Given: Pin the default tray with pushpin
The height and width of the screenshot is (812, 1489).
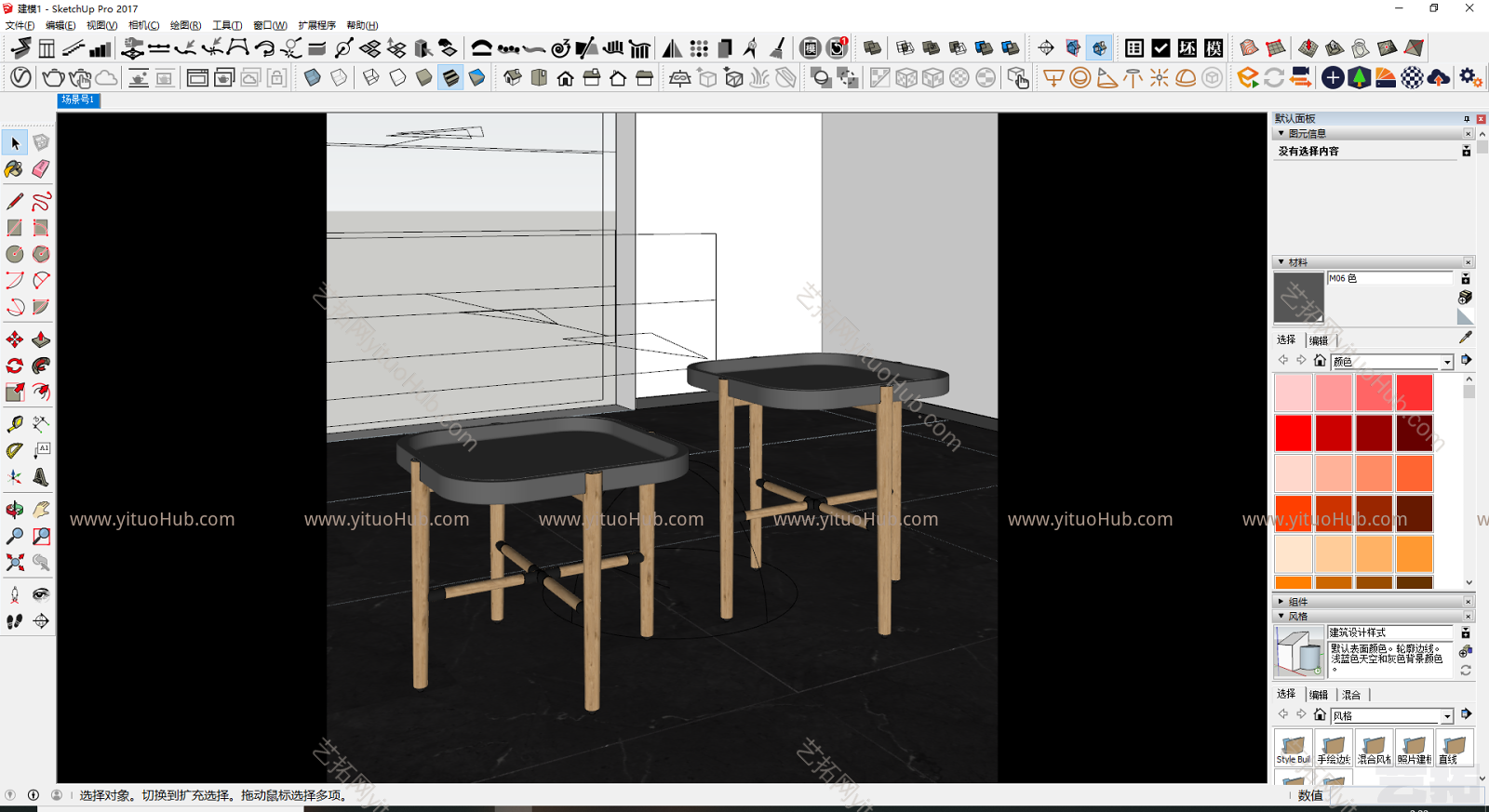Looking at the screenshot, I should pos(1467,119).
